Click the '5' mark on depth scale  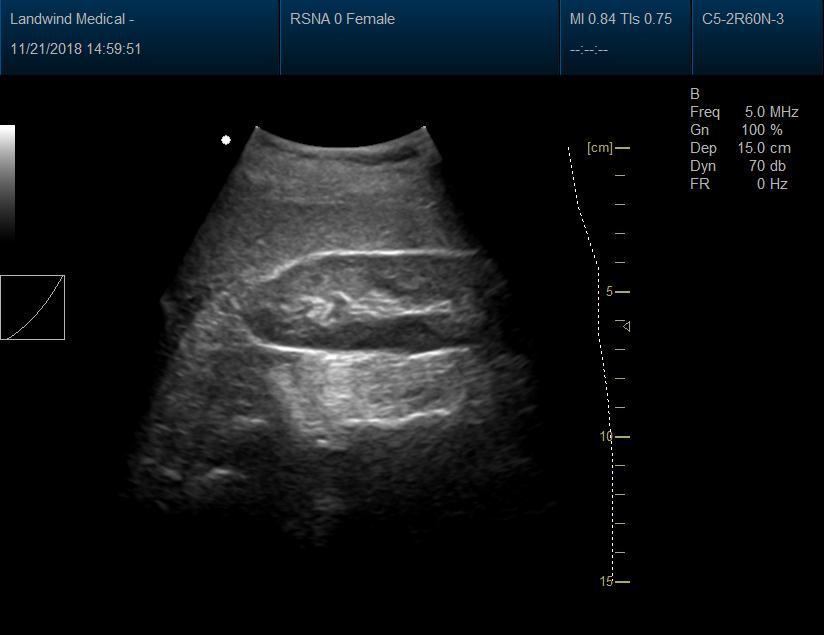point(609,292)
